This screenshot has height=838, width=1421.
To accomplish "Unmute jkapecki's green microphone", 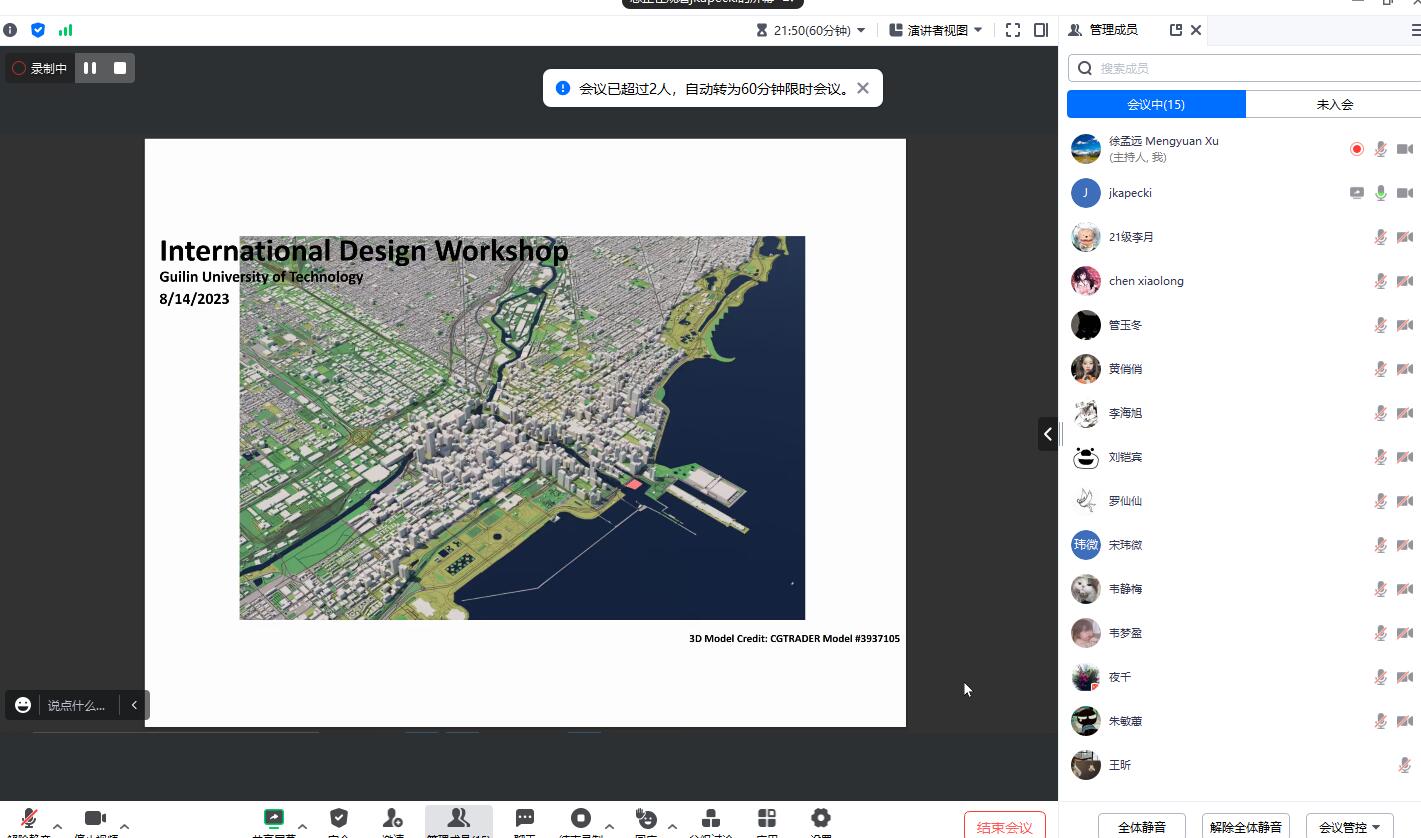I will pyautogui.click(x=1381, y=193).
